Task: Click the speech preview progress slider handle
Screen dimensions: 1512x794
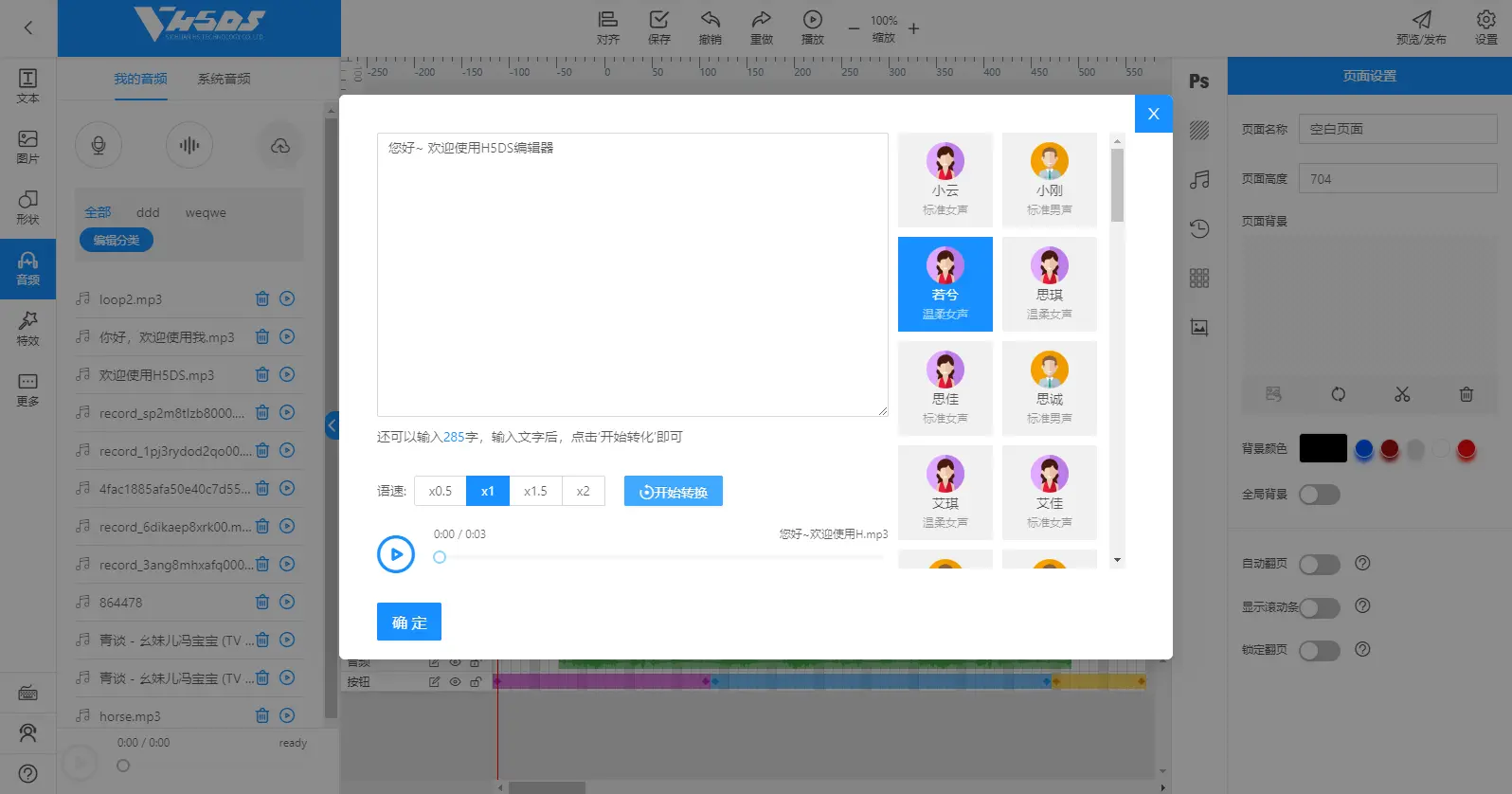Action: click(x=440, y=557)
